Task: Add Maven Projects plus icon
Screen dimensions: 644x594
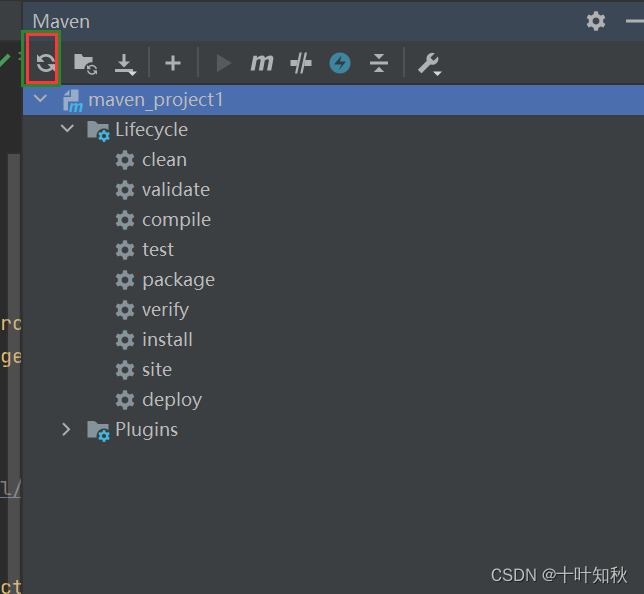Action: pyautogui.click(x=173, y=63)
